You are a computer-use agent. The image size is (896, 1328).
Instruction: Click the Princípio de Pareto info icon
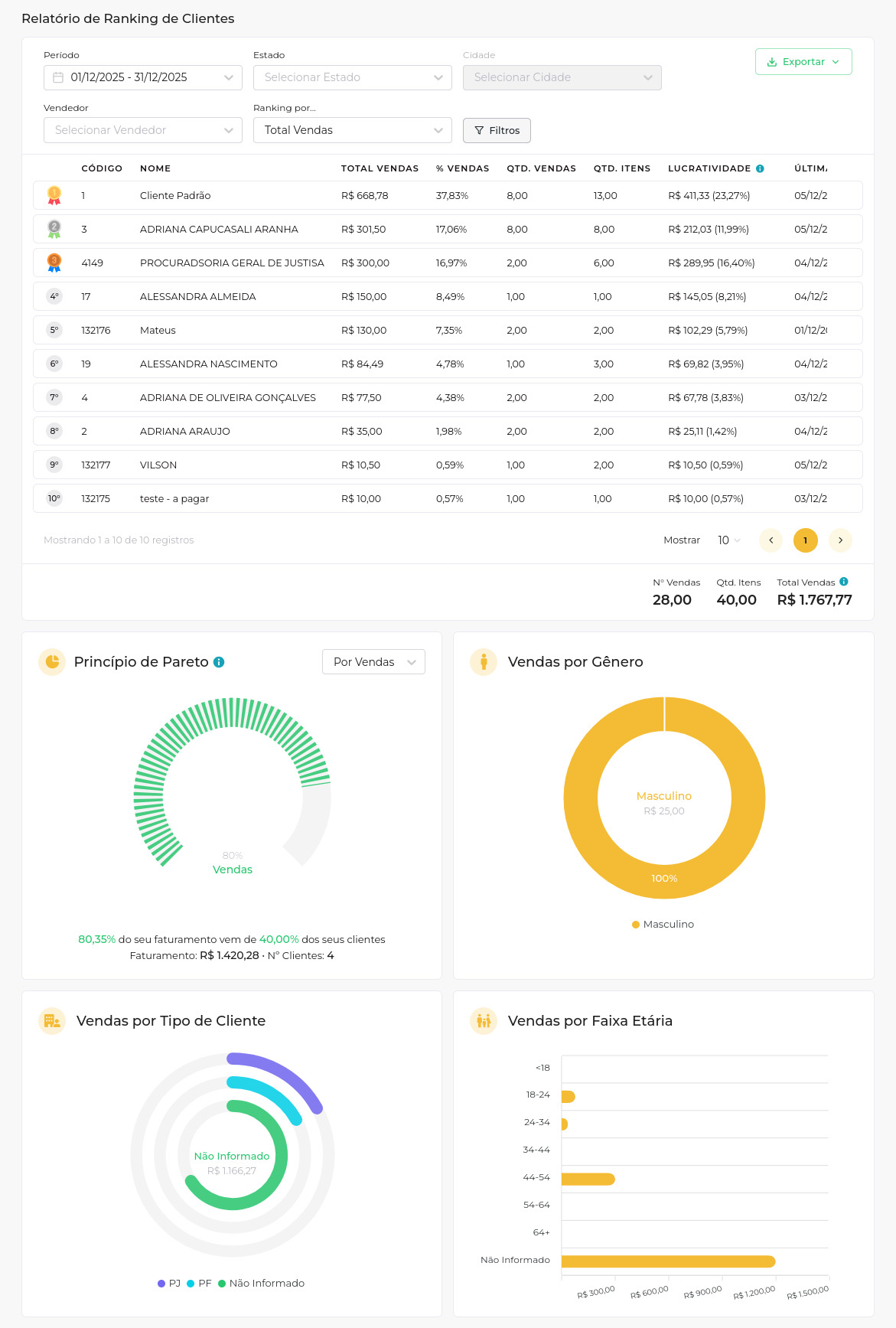click(x=219, y=662)
